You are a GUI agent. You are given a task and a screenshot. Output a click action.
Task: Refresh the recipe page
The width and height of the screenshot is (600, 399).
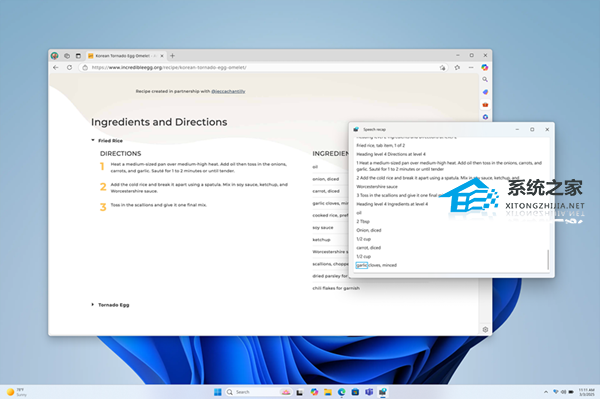[69, 67]
